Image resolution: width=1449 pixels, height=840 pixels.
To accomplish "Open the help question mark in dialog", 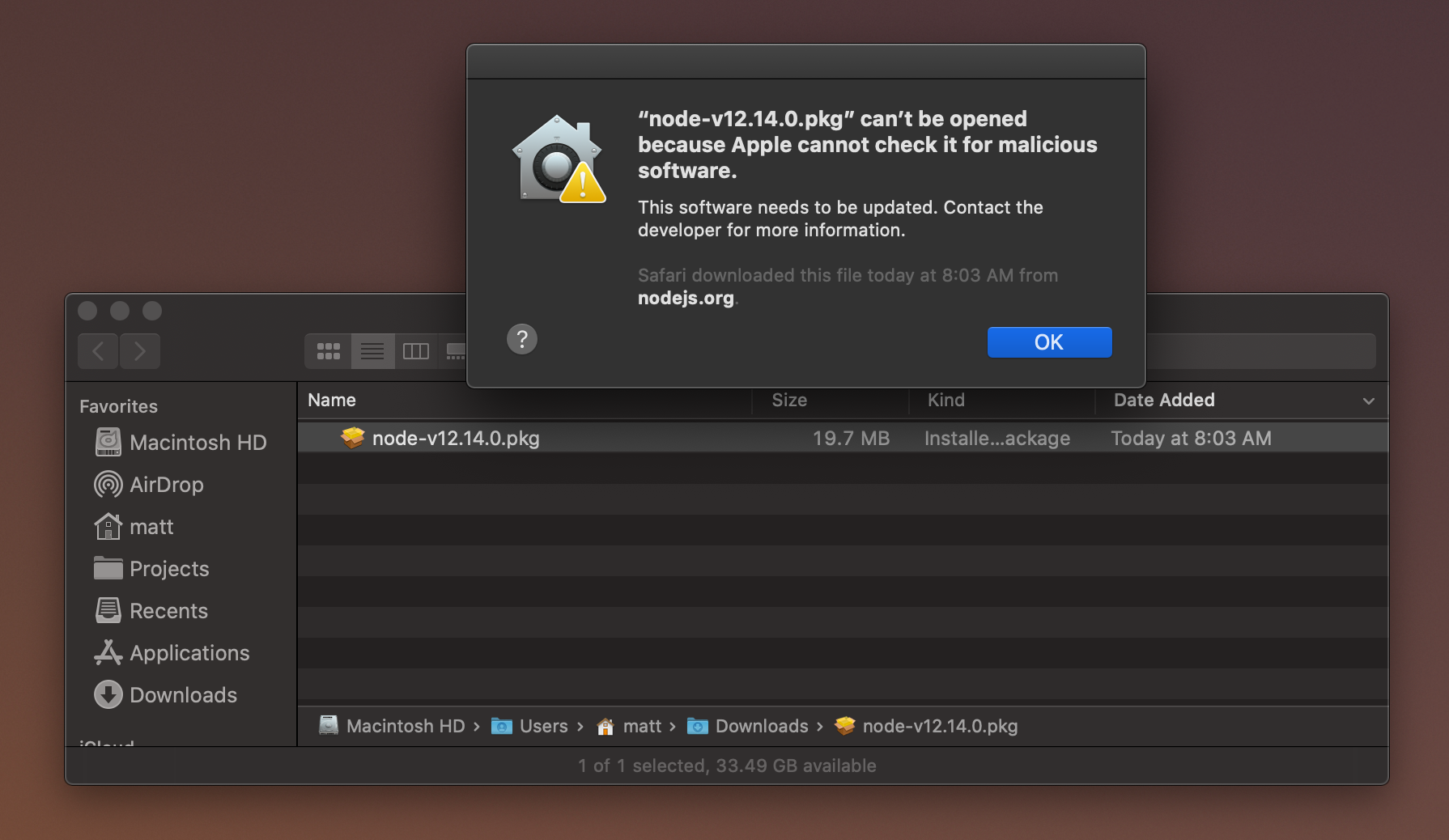I will pyautogui.click(x=522, y=339).
